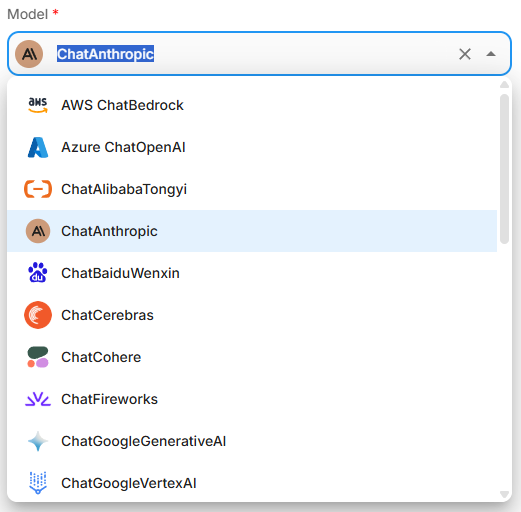521x512 pixels.
Task: Click the AWS logo icon
Action: 38,105
